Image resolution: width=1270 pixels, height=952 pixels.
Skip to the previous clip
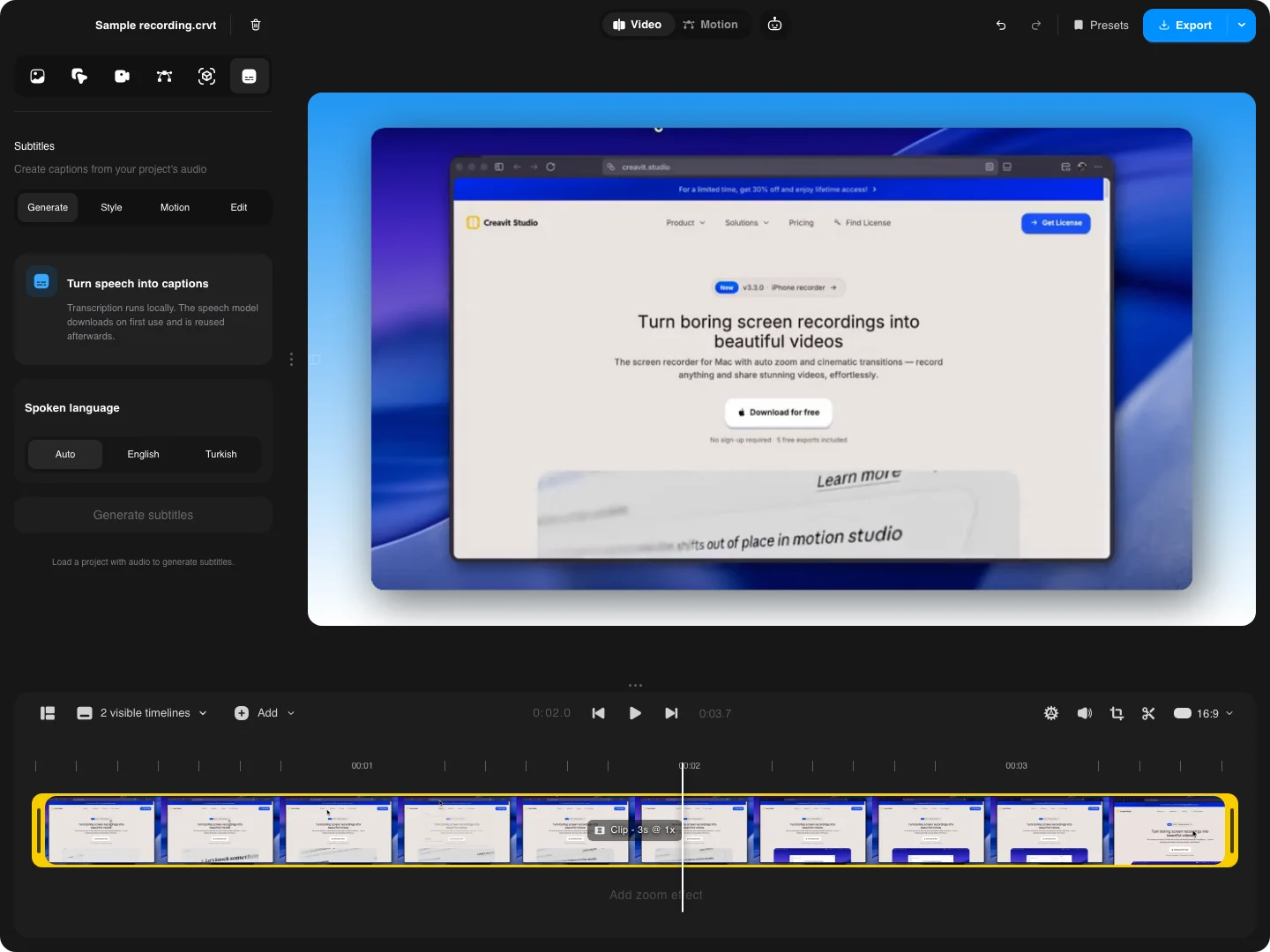pyautogui.click(x=599, y=713)
